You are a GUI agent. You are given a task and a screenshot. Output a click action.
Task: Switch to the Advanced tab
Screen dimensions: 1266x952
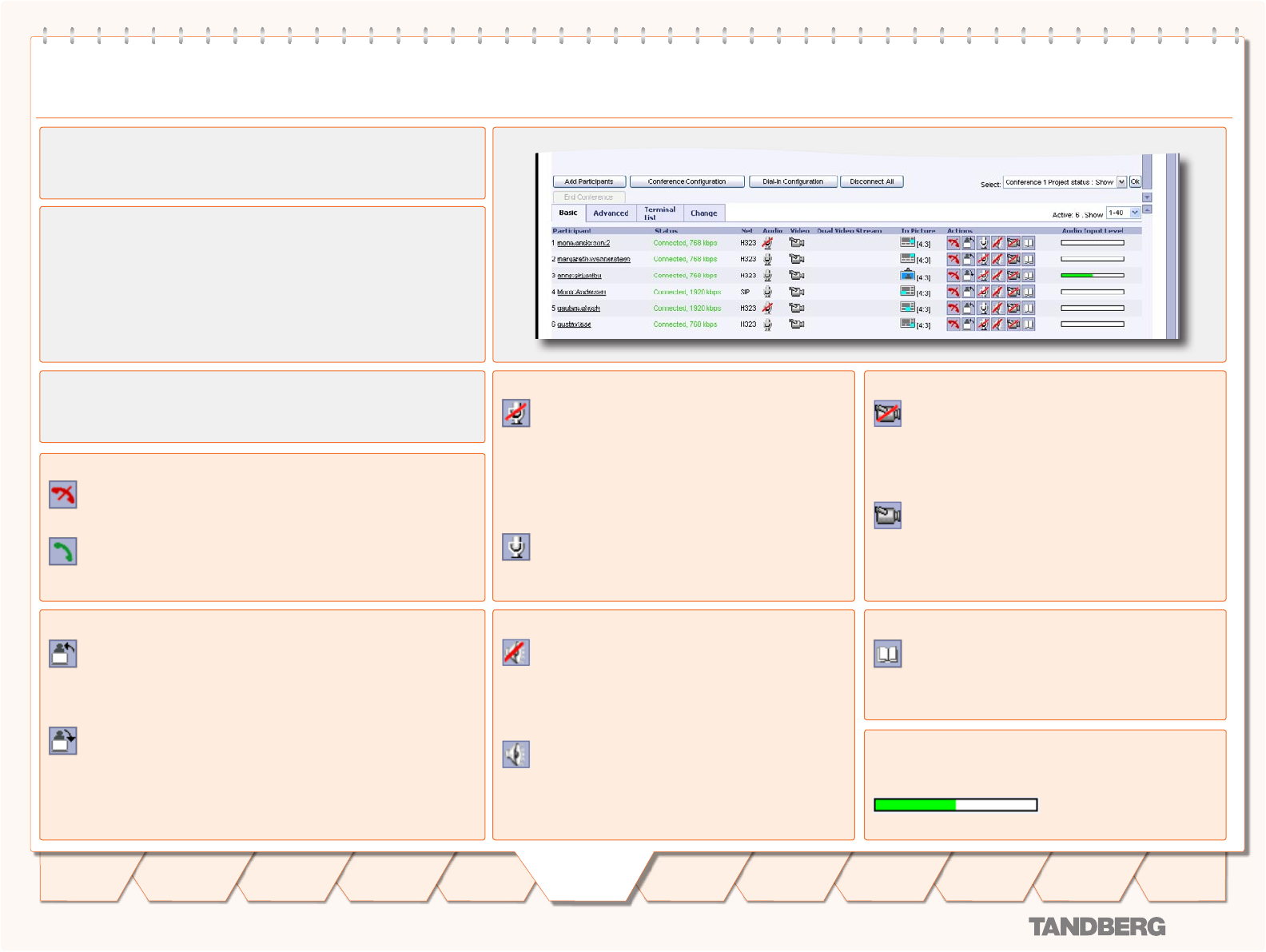coord(611,213)
